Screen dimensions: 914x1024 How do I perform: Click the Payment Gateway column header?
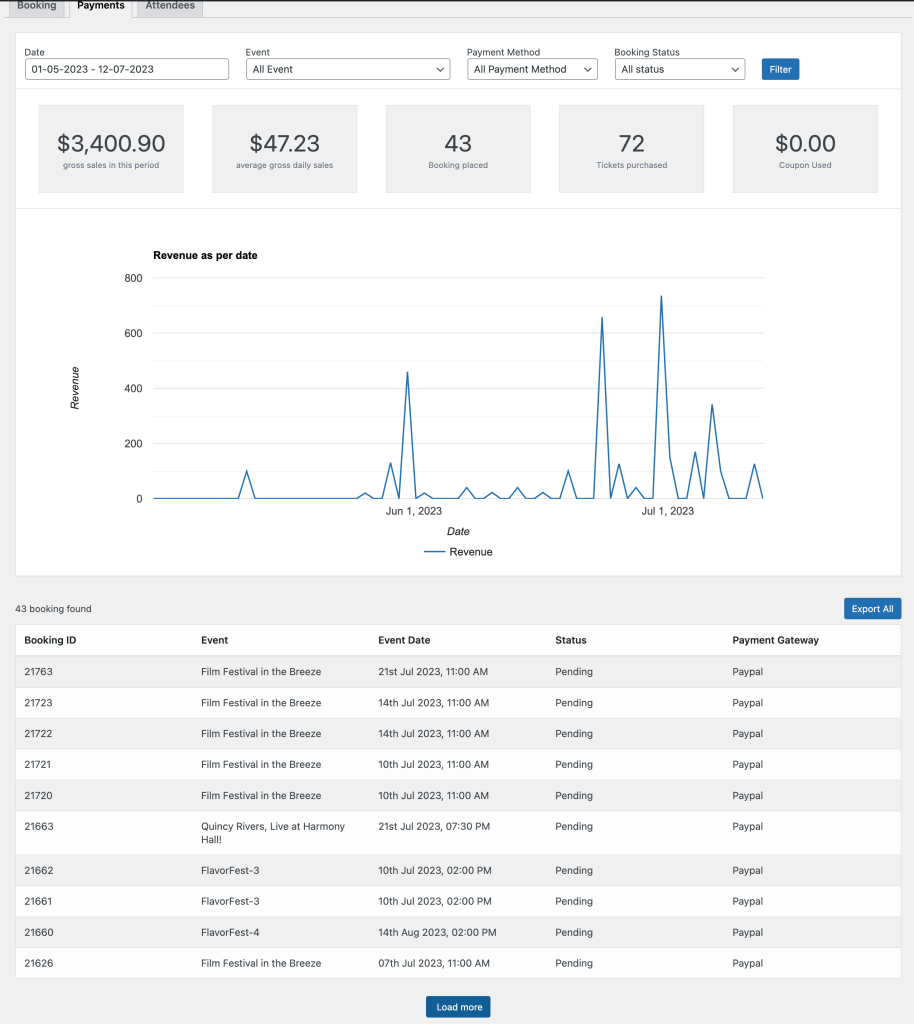[x=775, y=640]
